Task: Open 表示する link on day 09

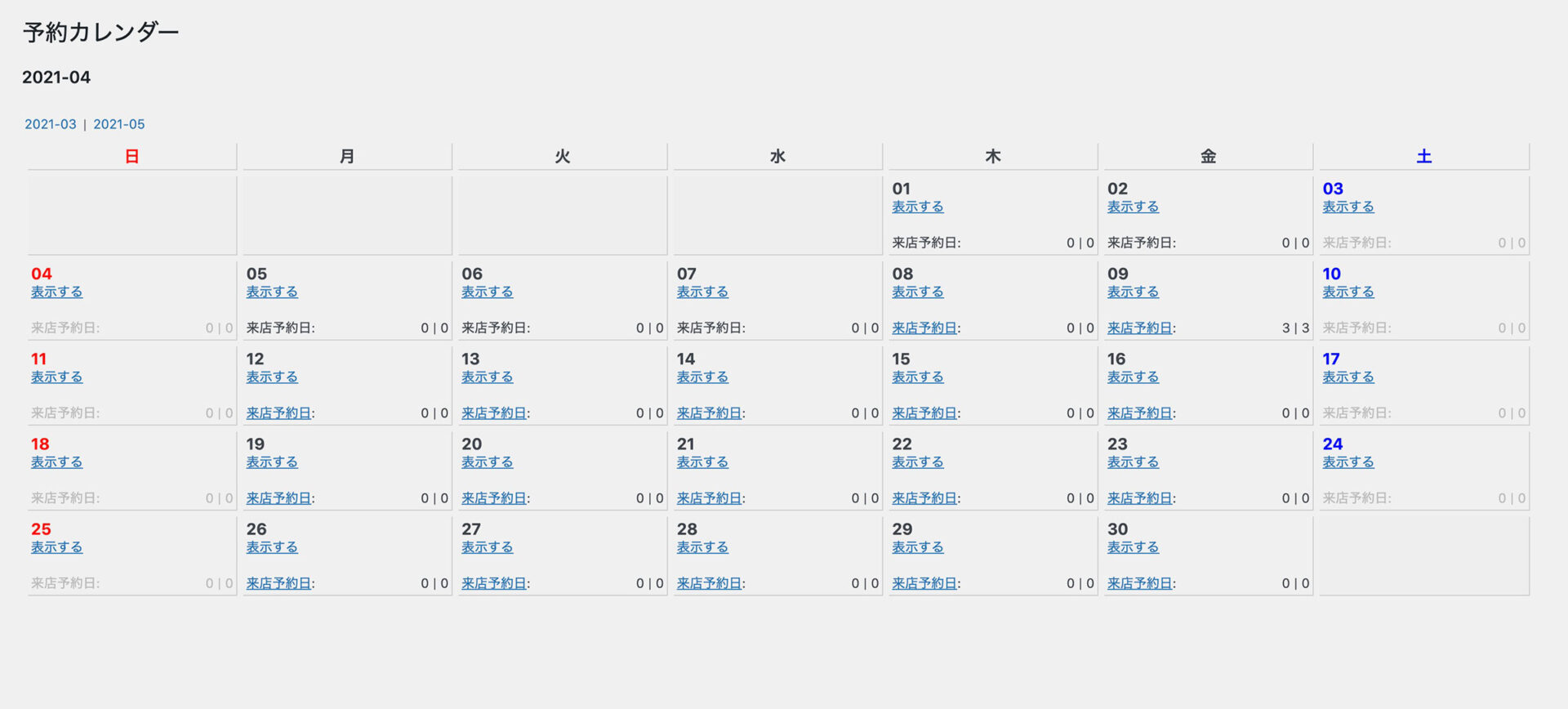Action: (1133, 292)
